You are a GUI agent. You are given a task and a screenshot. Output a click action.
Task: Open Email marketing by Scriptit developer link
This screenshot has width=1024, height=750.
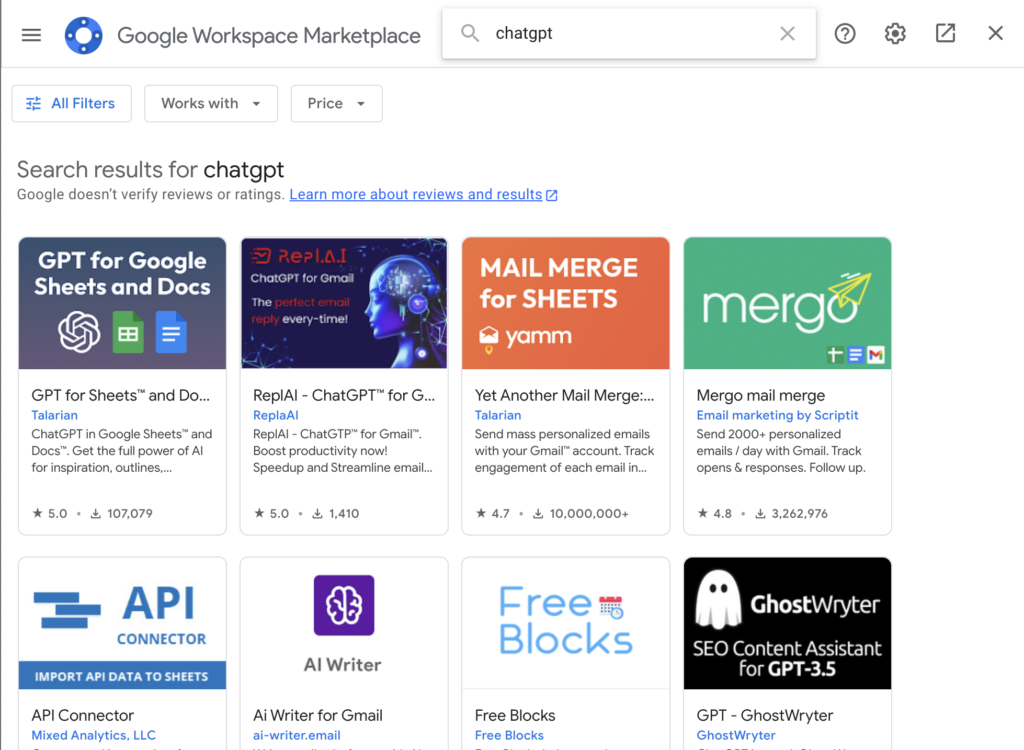tap(777, 415)
